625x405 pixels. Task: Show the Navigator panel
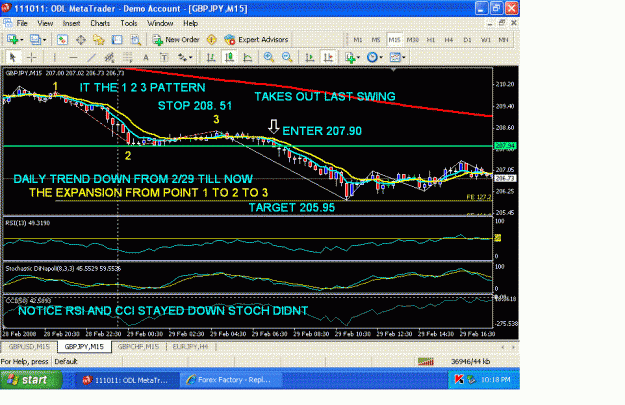click(98, 39)
